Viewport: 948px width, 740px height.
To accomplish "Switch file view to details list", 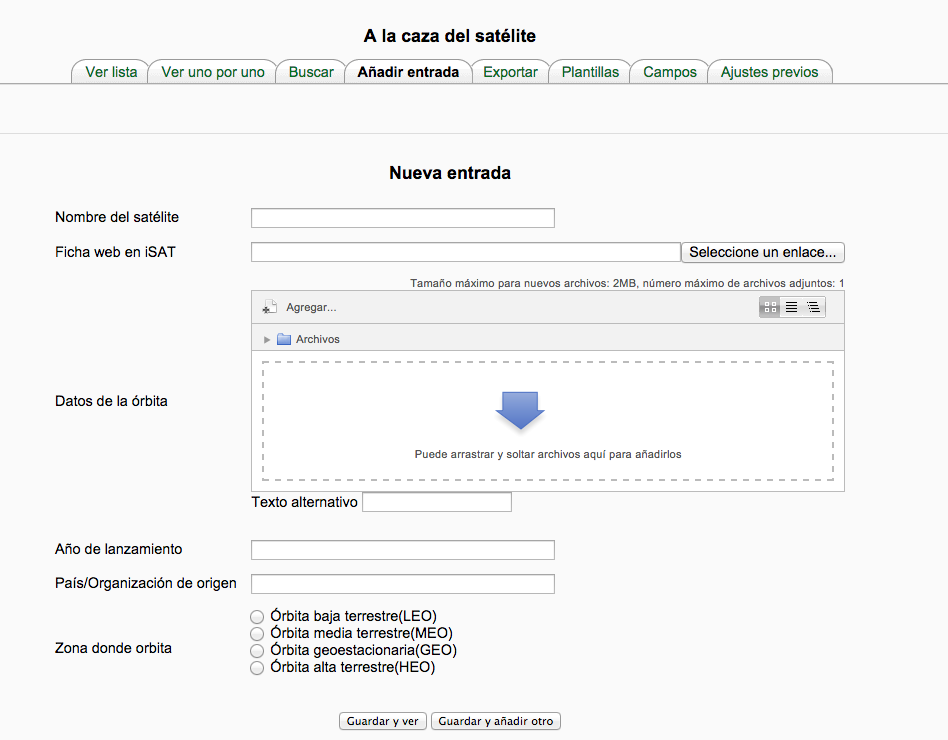I will point(791,307).
